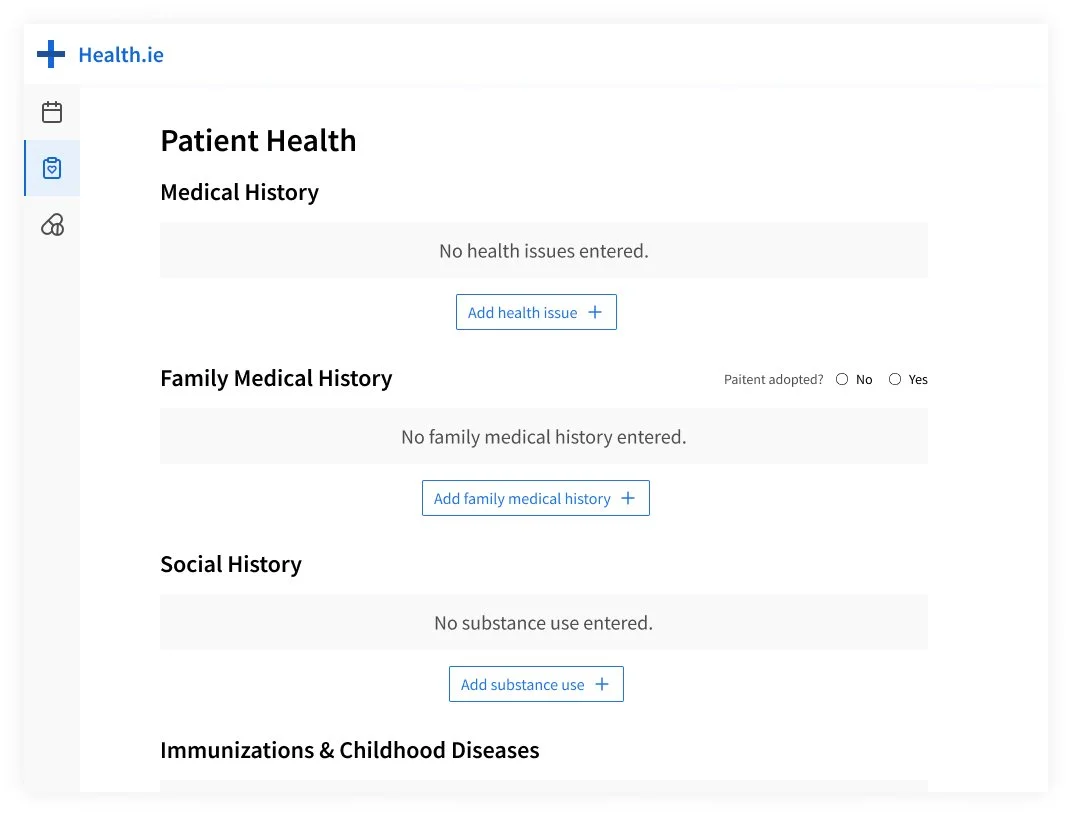Click the plus icon beside Add substance use

[602, 684]
